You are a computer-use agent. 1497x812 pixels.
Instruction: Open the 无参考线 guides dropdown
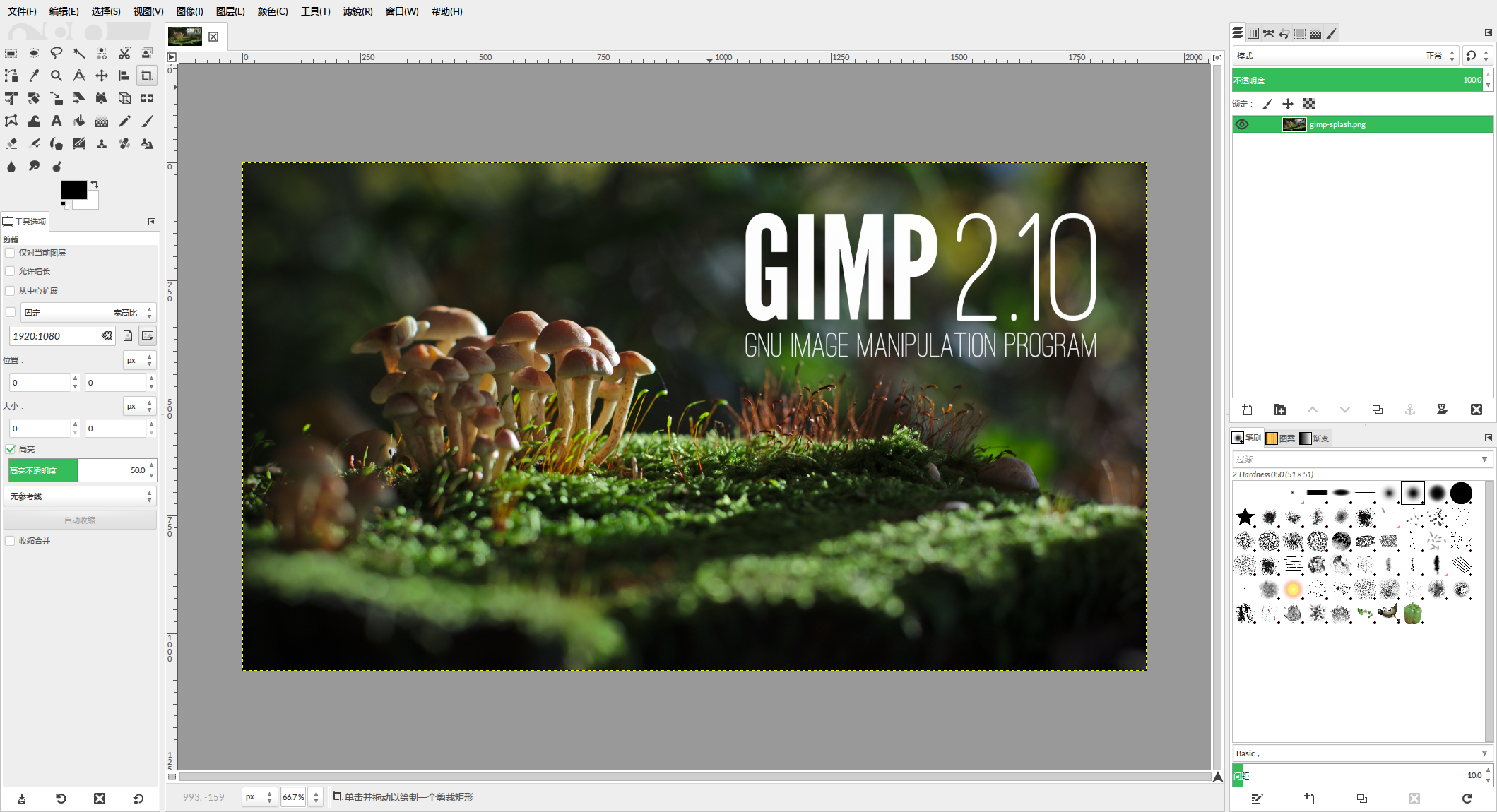click(80, 496)
